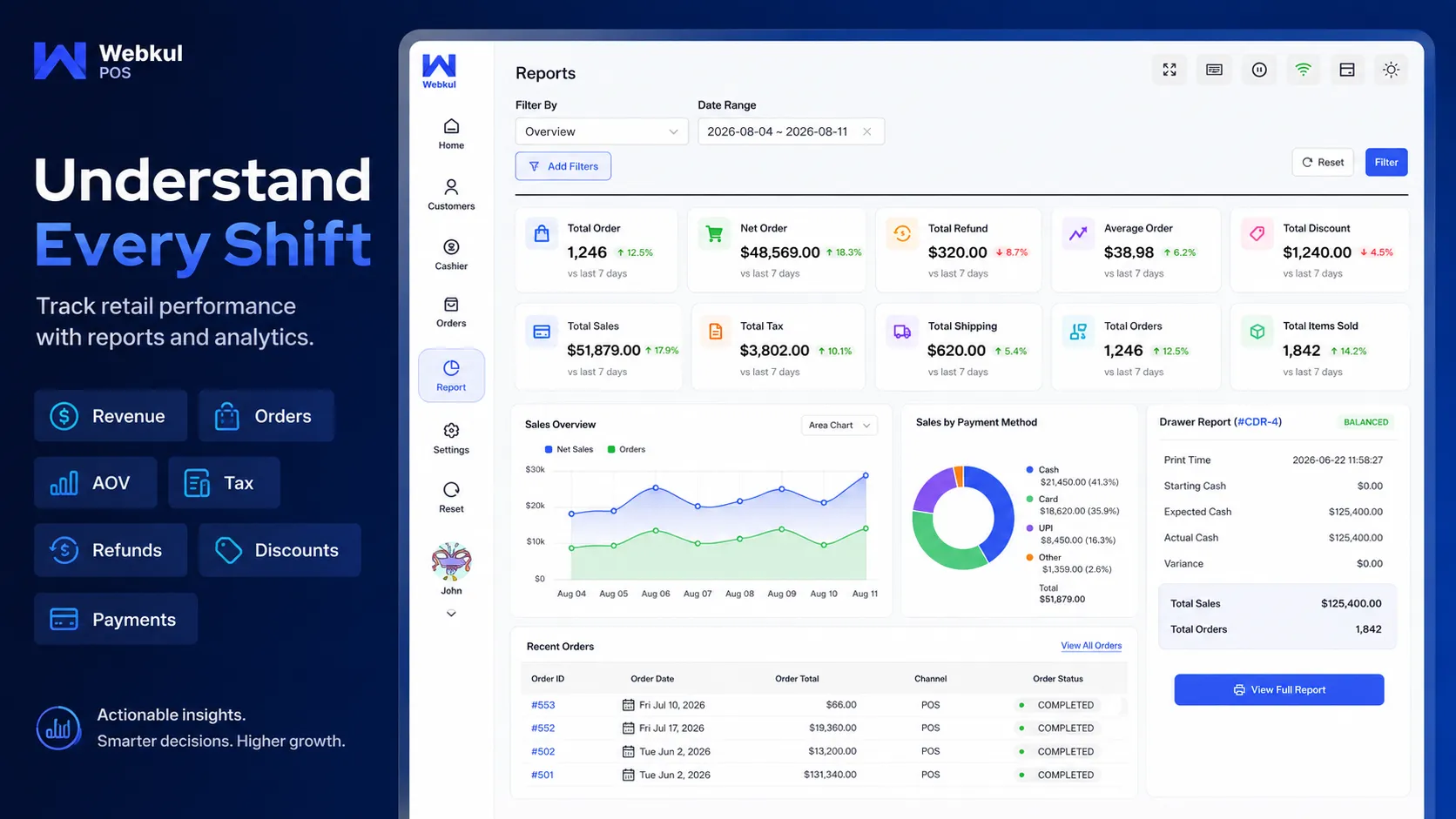The height and width of the screenshot is (819, 1456).
Task: Toggle Net Sales legend in chart
Action: click(x=569, y=449)
